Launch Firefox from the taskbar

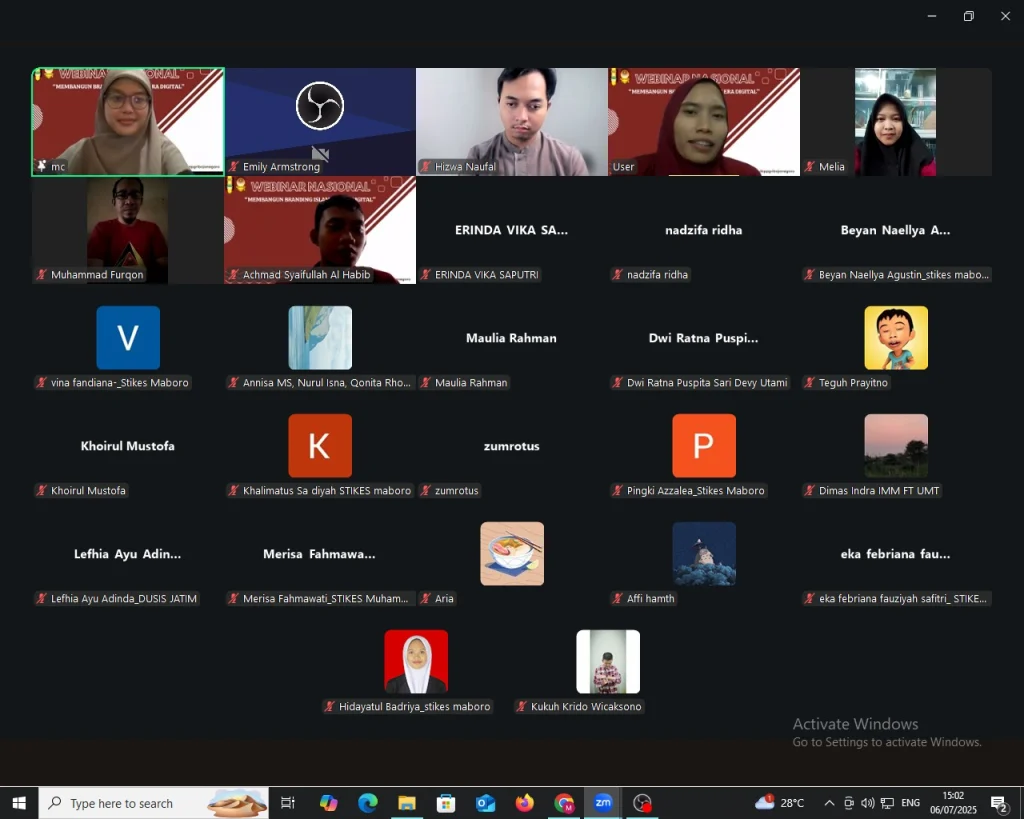coord(524,802)
